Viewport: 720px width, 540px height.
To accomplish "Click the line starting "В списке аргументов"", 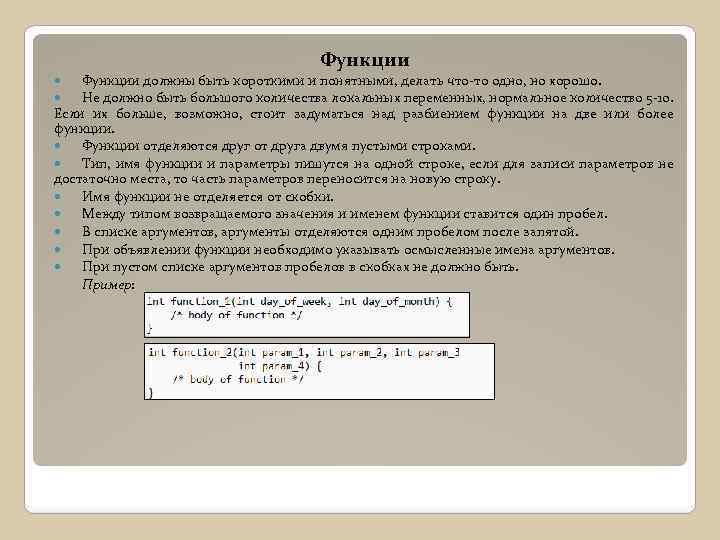I will coord(330,232).
